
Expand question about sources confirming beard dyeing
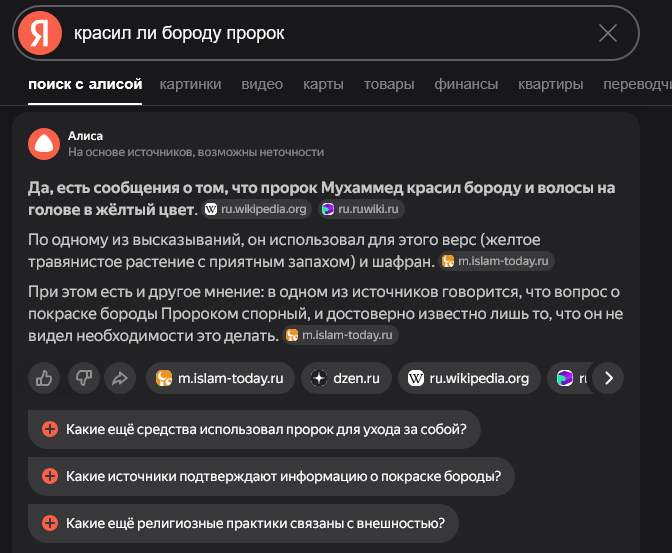tap(272, 476)
